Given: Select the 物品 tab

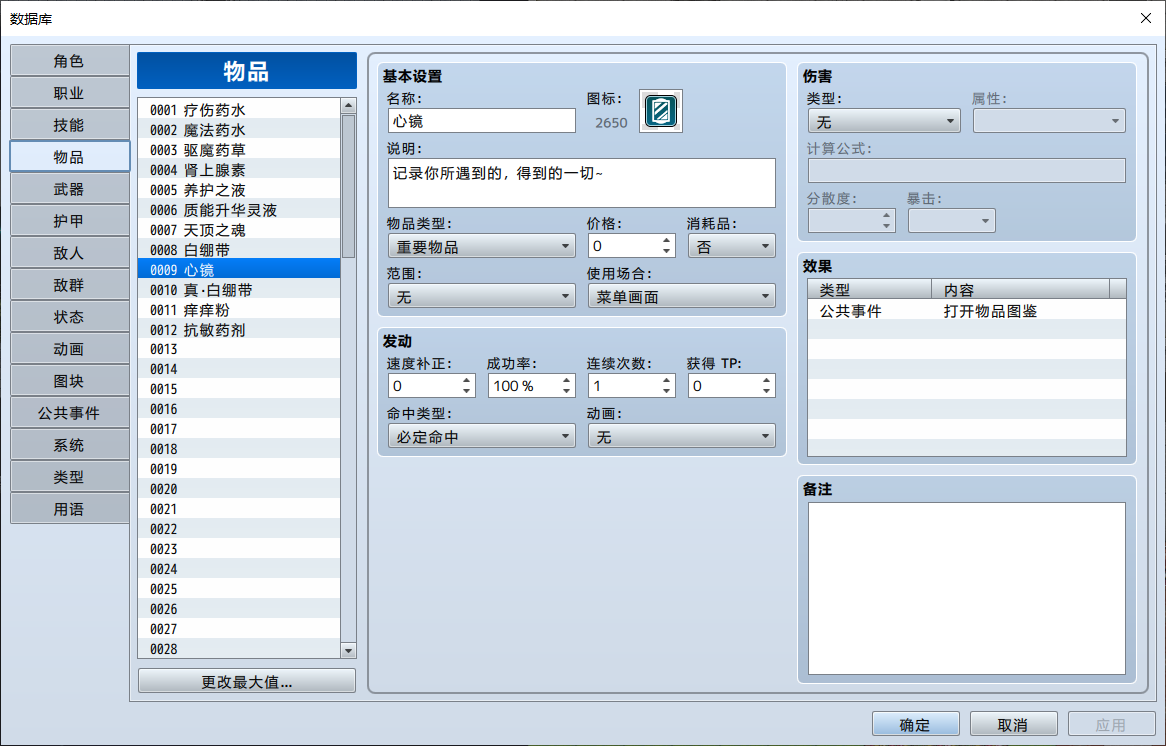Looking at the screenshot, I should 69,157.
